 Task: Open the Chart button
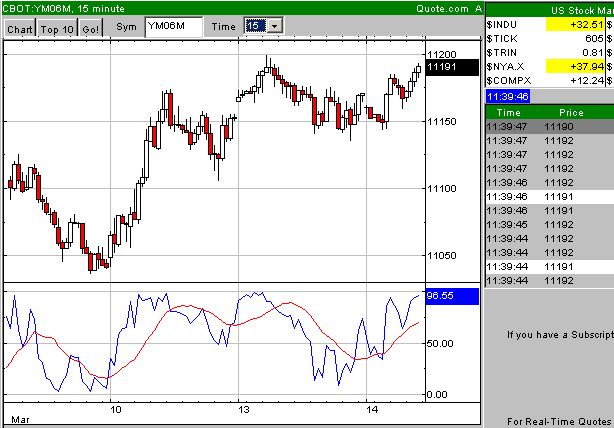[x=20, y=29]
